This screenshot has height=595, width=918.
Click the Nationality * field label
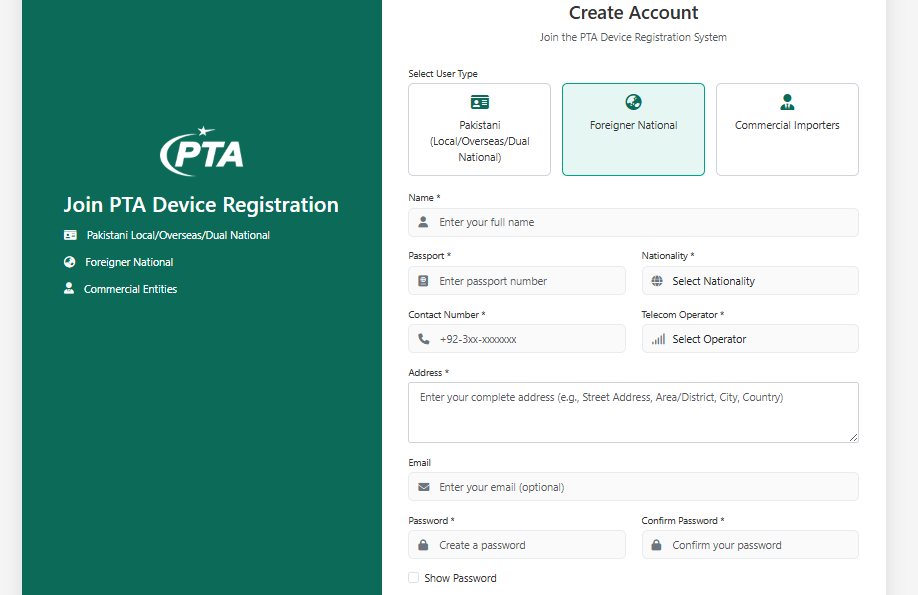point(668,256)
